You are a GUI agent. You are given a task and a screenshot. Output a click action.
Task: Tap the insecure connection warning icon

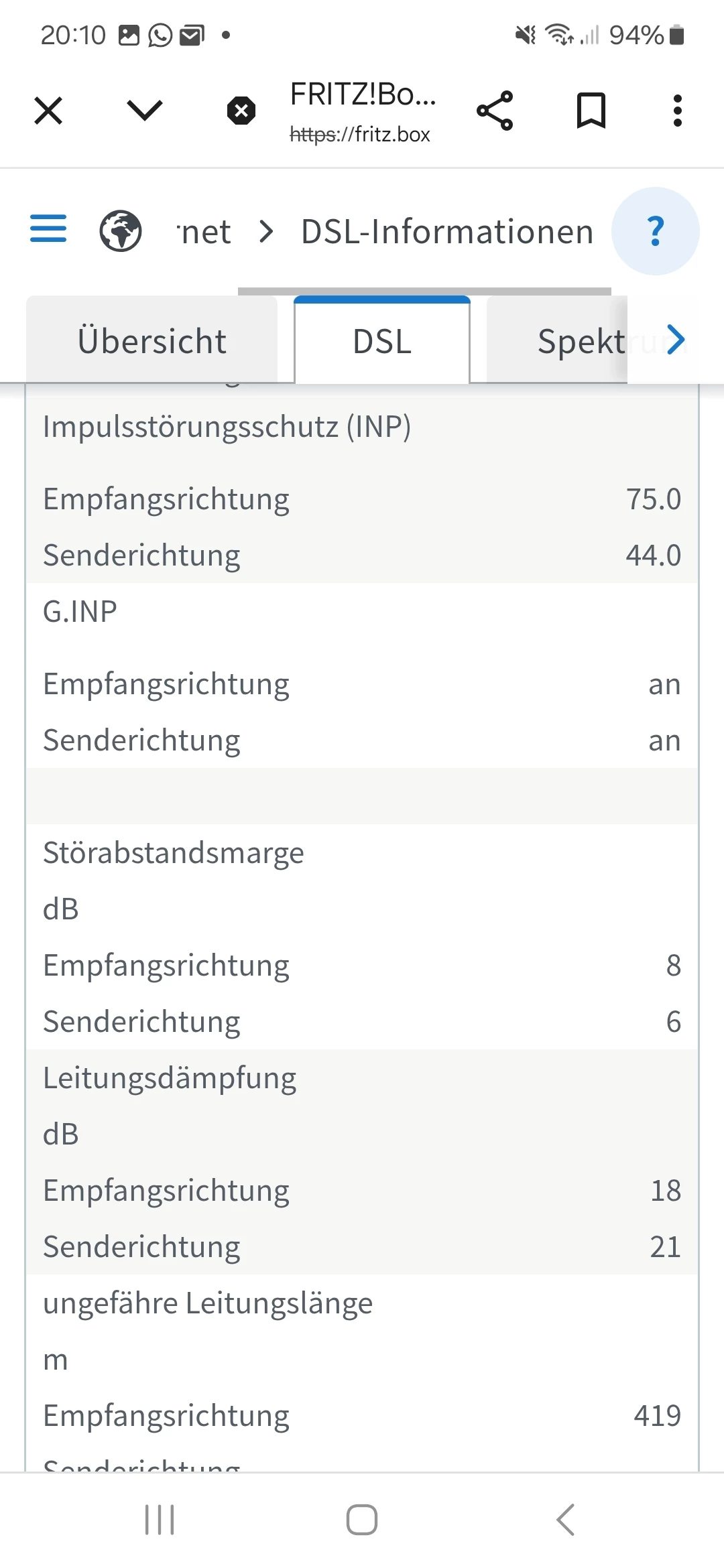241,111
